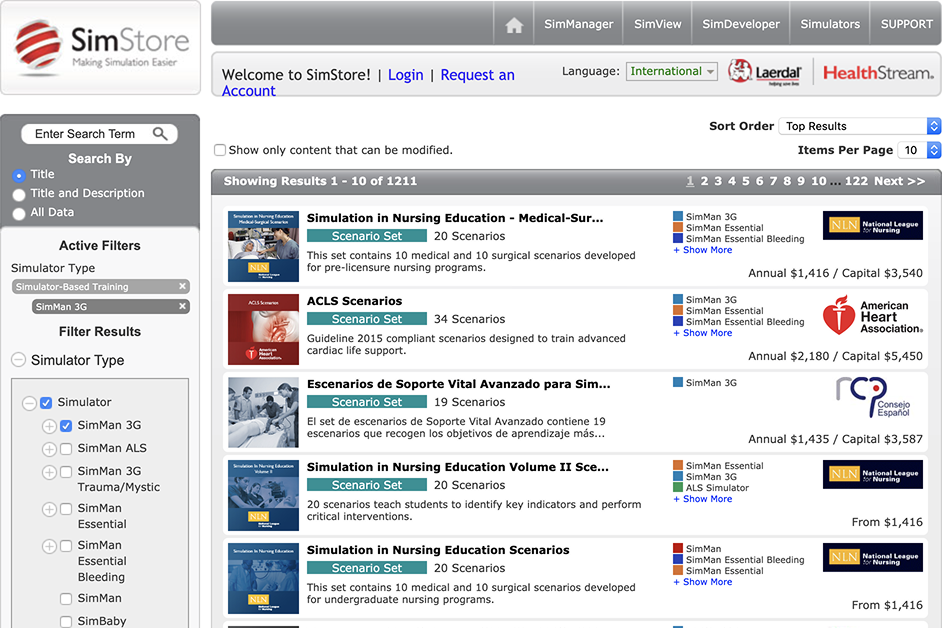Click the search magnifying glass icon

tap(160, 133)
